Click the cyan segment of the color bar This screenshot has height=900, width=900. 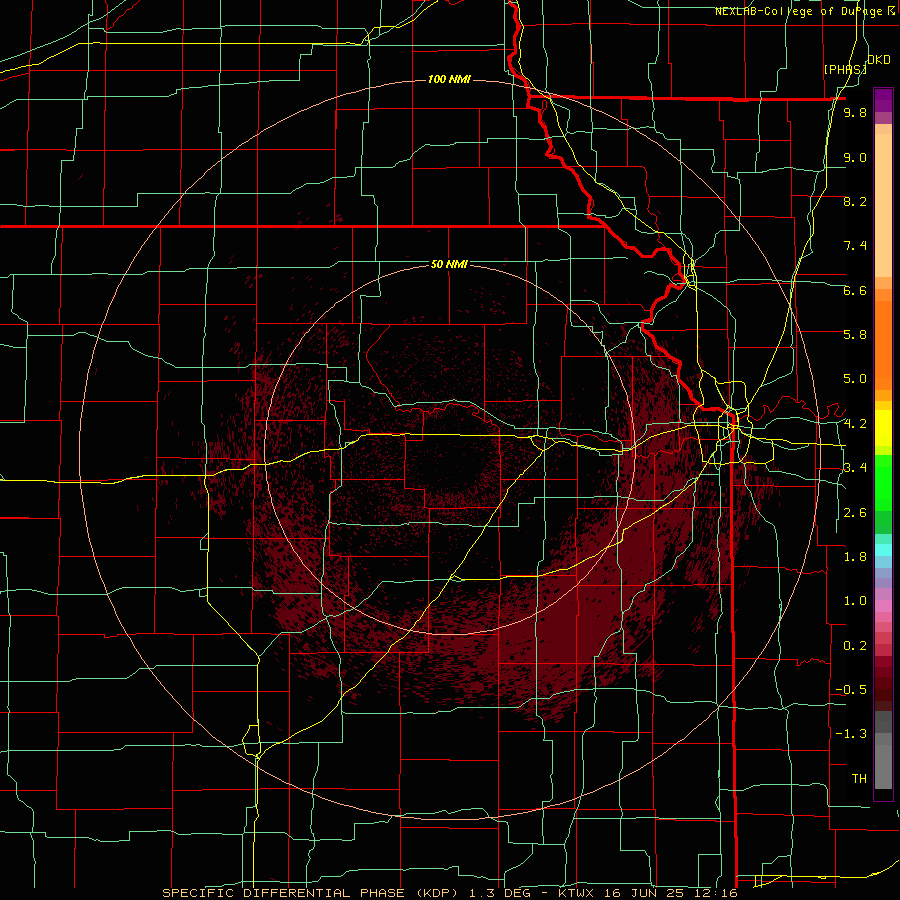tap(883, 550)
